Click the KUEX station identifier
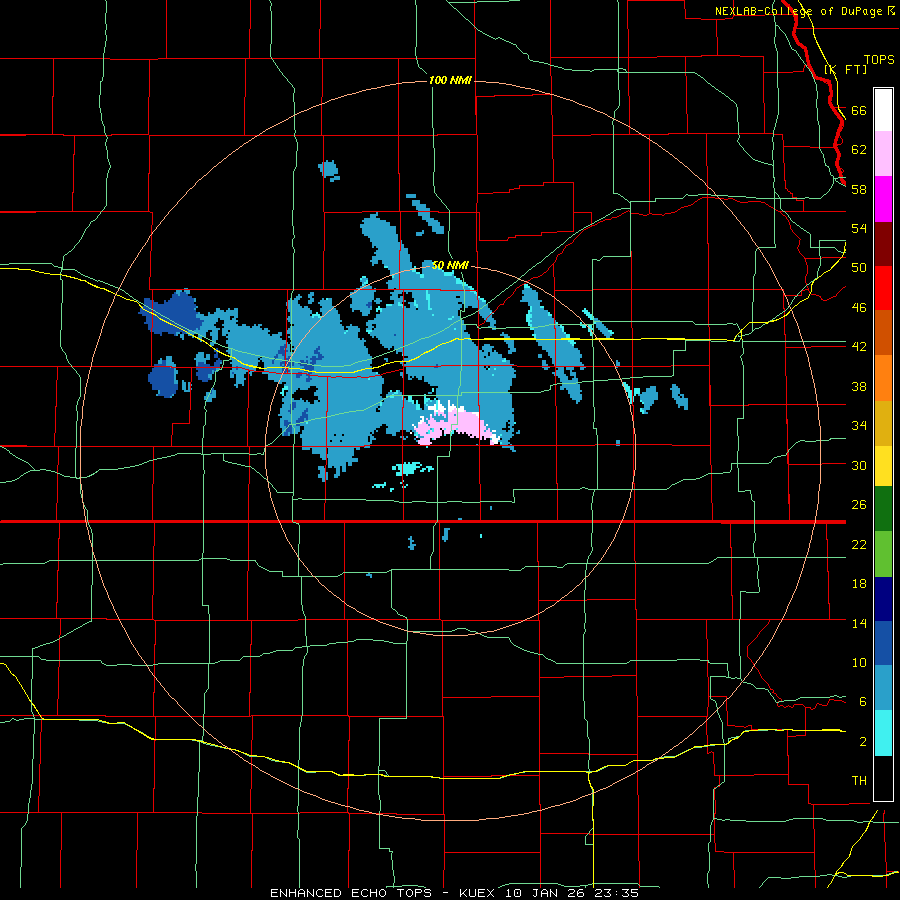The image size is (900, 900). (476, 893)
